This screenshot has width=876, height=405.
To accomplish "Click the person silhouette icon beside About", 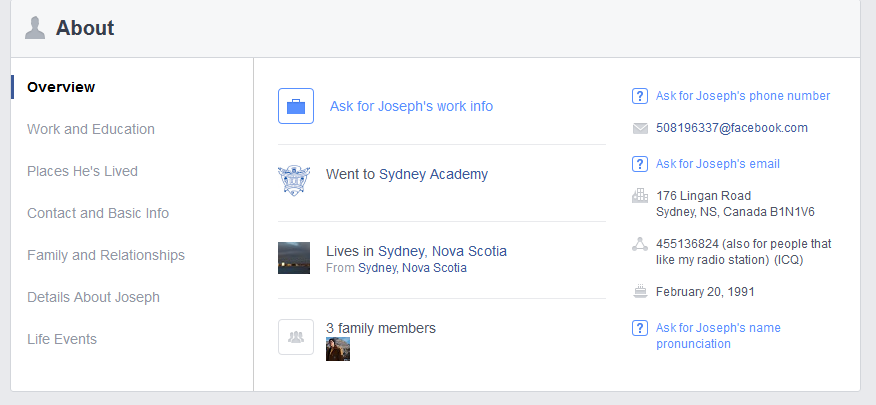I will pyautogui.click(x=35, y=28).
